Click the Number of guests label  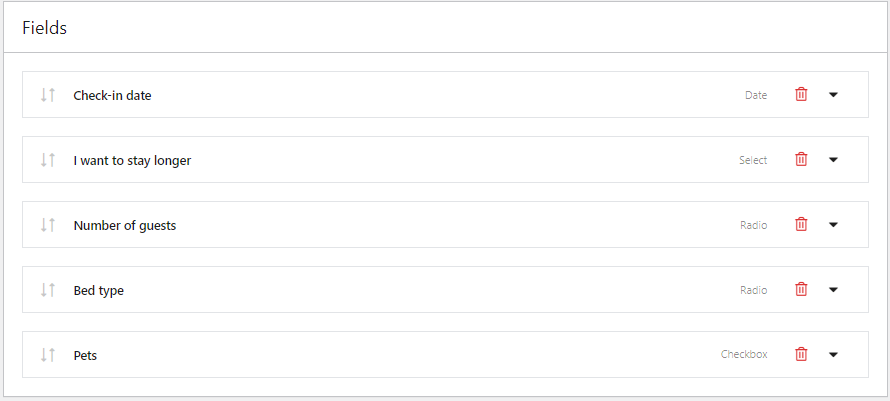125,225
